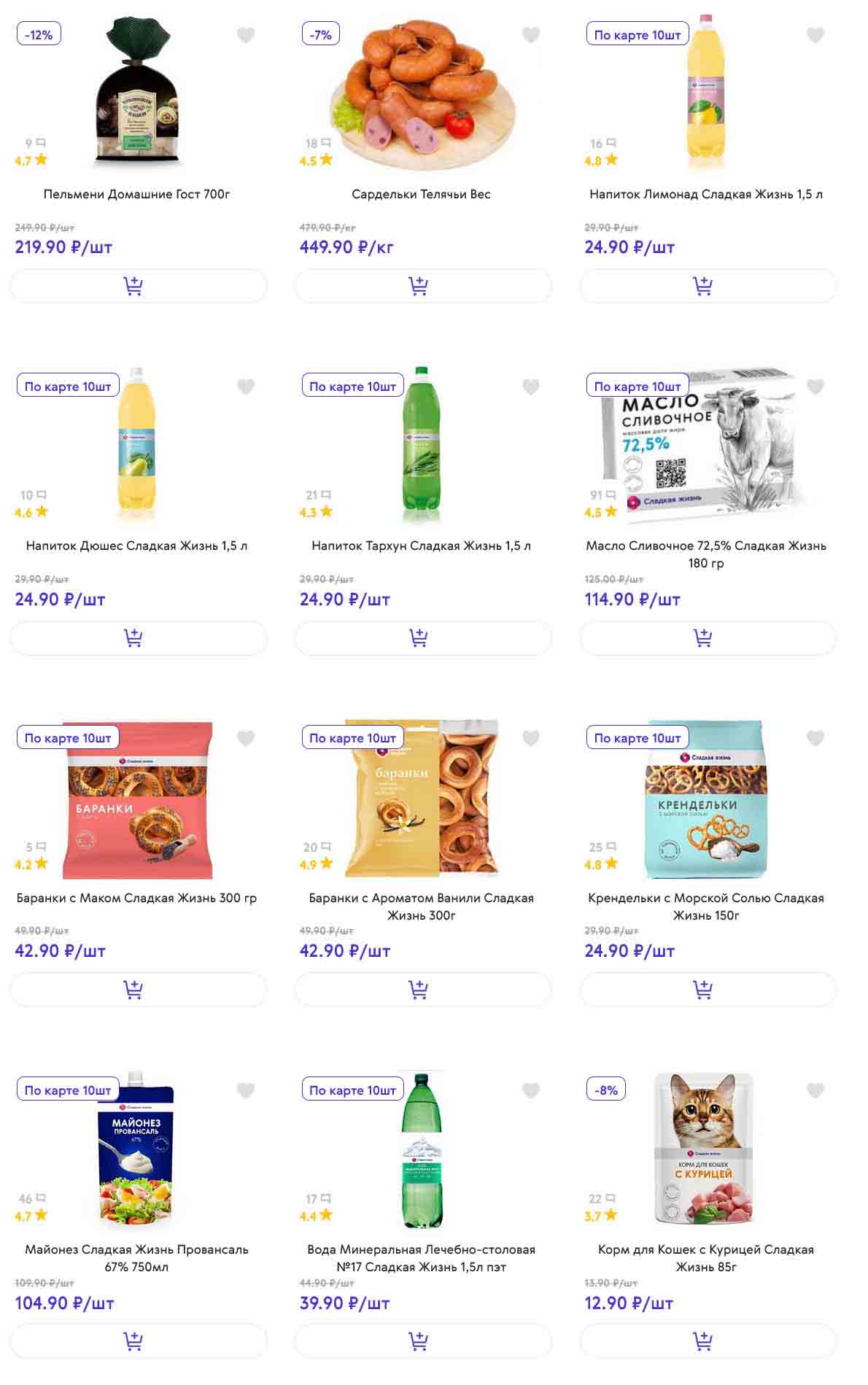Toggle favorite heart on Баранки с Ароматом Ванили
The width and height of the screenshot is (868, 1385).
pos(531,738)
